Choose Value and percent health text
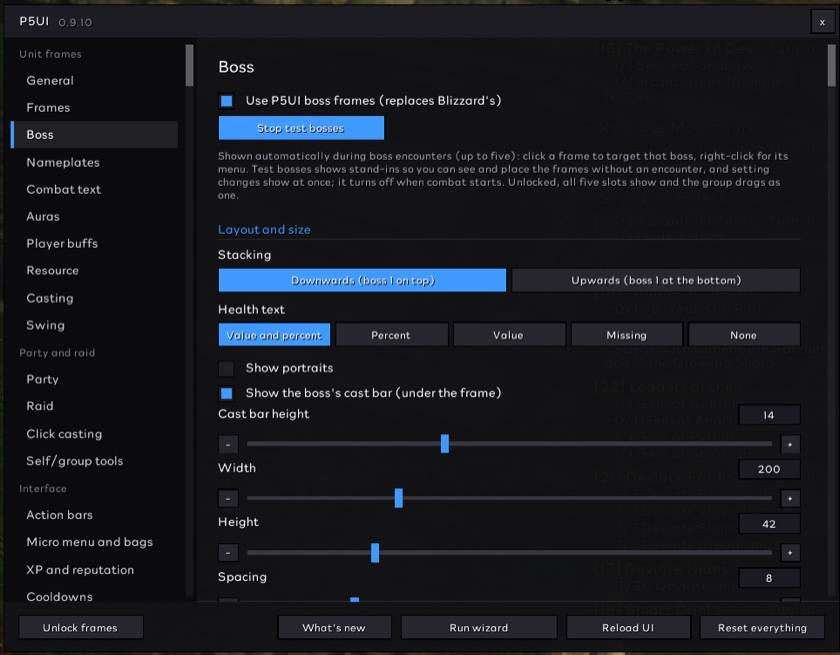 pyautogui.click(x=274, y=335)
